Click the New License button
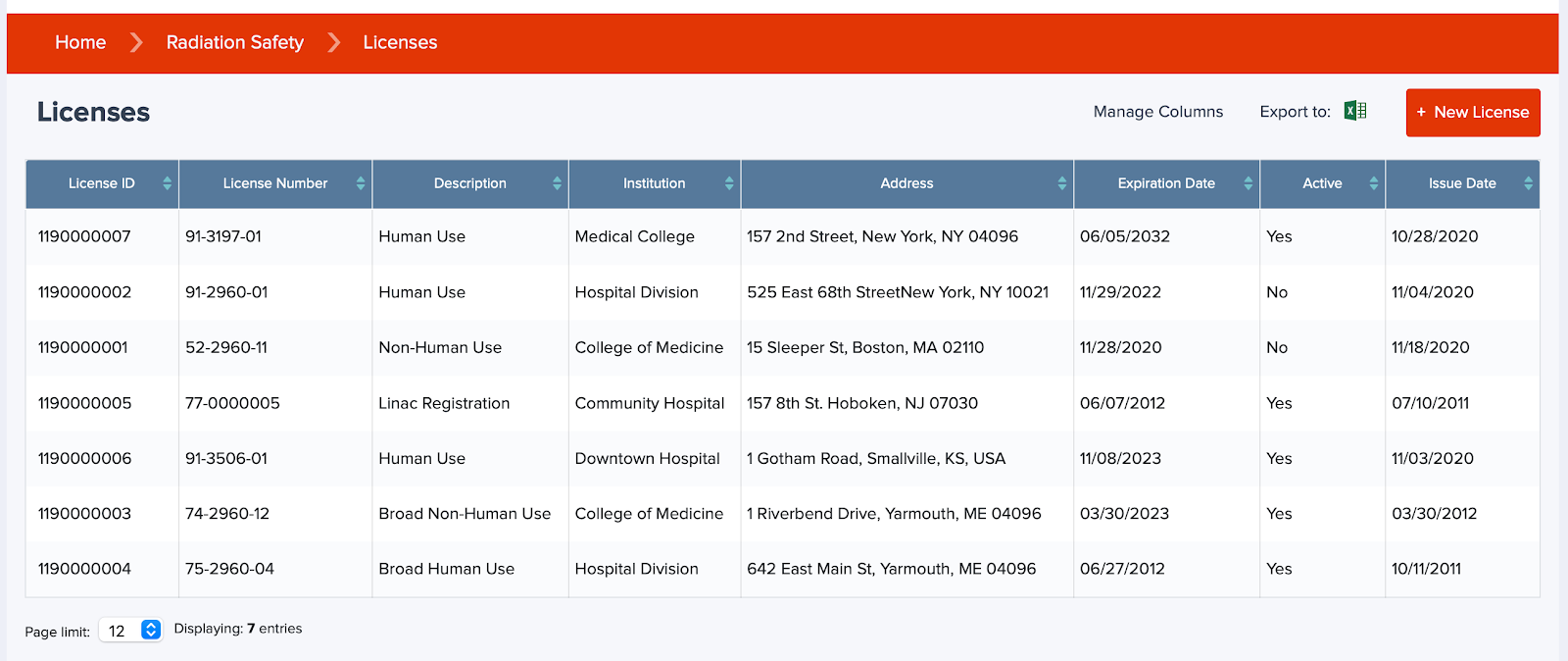Viewport: 1568px width, 661px height. click(1472, 113)
